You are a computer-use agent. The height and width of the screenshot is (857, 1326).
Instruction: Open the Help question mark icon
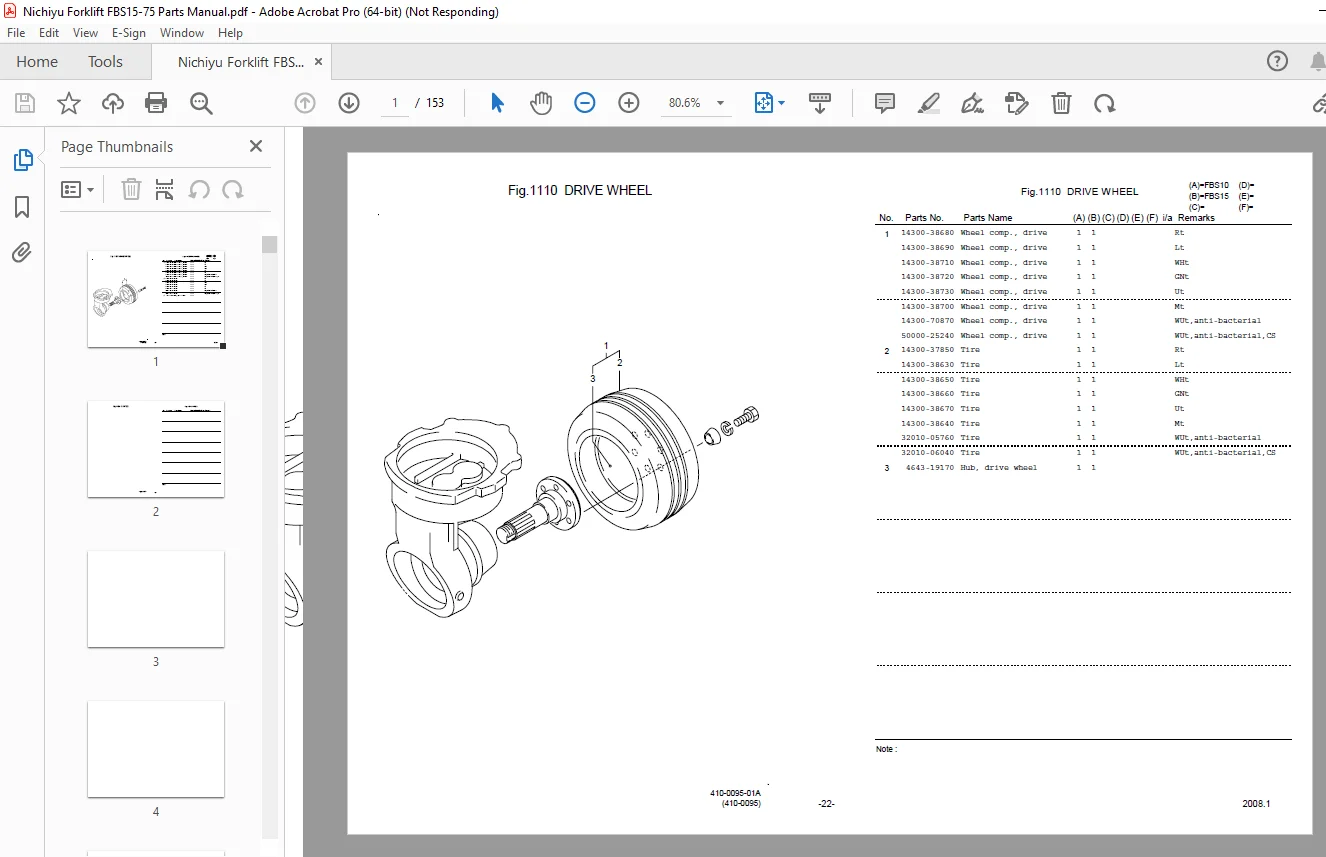(1277, 61)
